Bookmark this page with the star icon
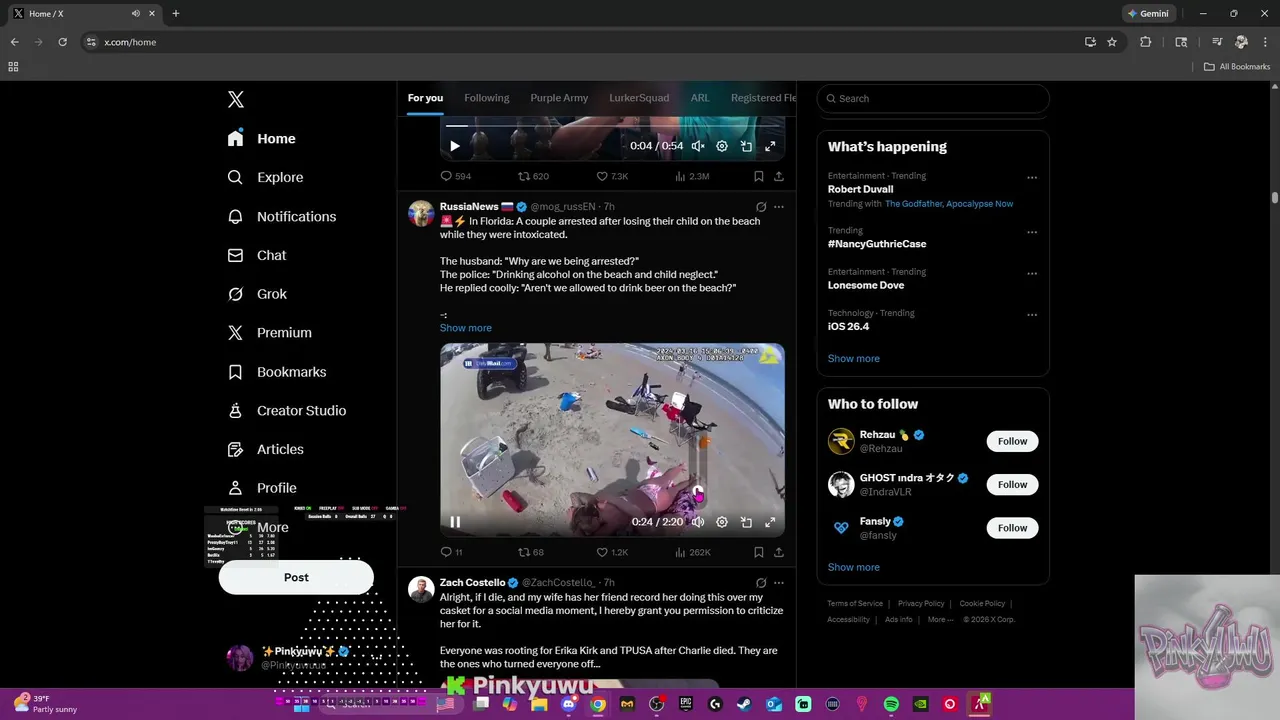The image size is (1280, 720). point(1112,42)
